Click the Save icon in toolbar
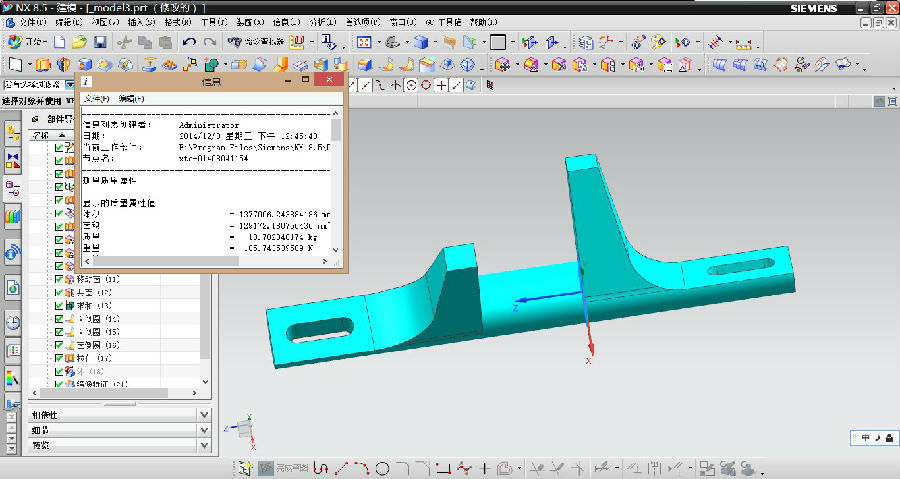The image size is (900, 479). pos(100,42)
